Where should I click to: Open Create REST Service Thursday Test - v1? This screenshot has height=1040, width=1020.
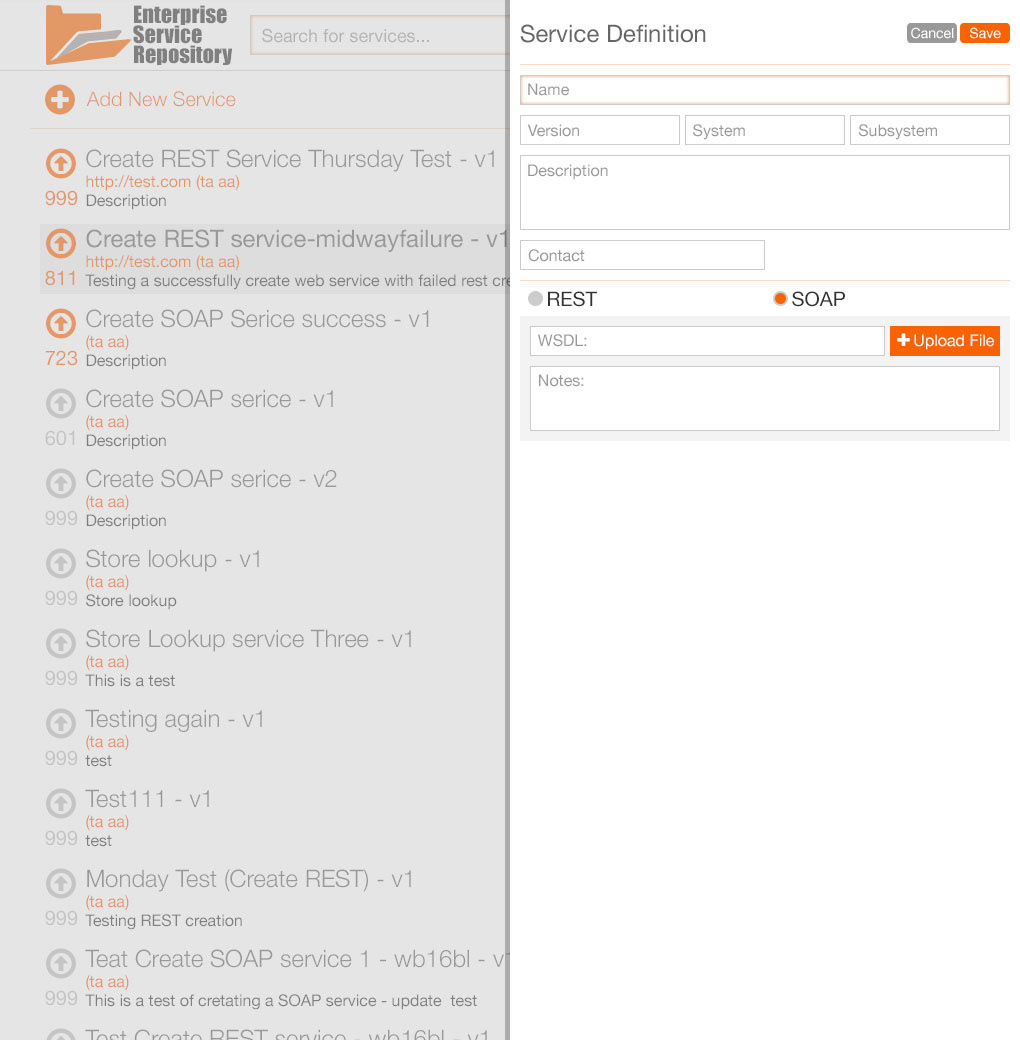(x=290, y=159)
